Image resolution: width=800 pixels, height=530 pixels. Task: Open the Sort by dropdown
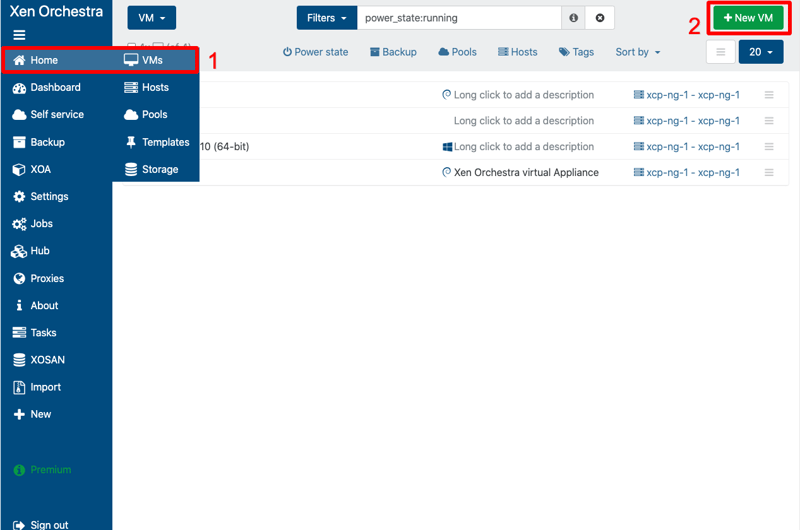(637, 52)
